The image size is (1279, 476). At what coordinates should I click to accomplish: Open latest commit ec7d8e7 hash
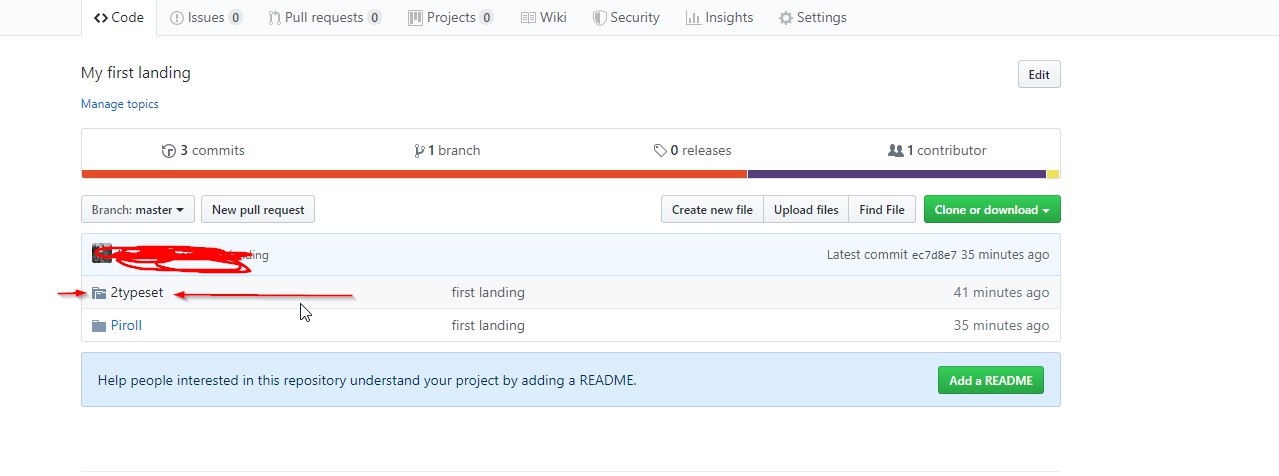[934, 255]
